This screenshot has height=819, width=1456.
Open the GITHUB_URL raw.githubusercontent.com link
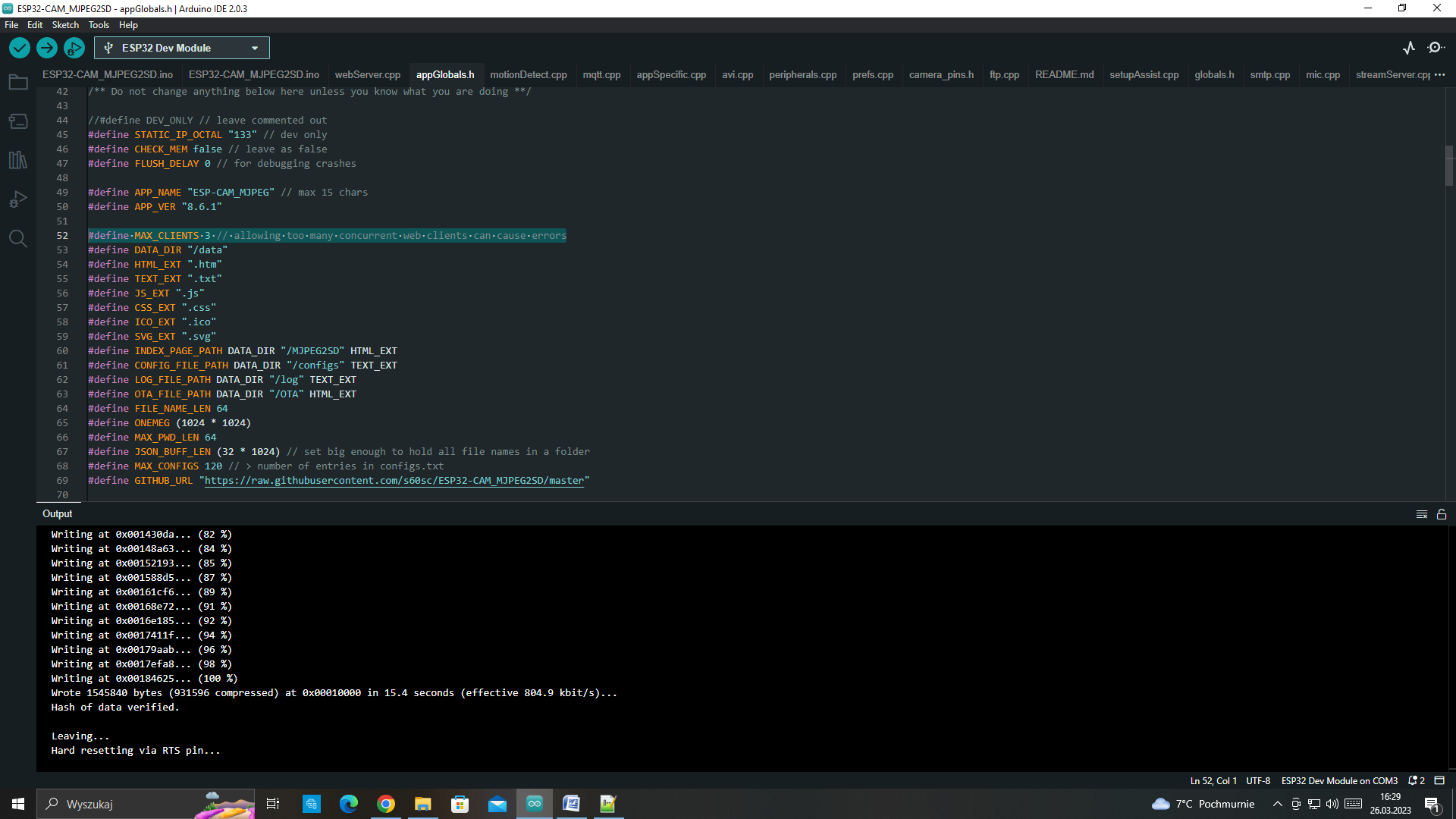coord(394,480)
